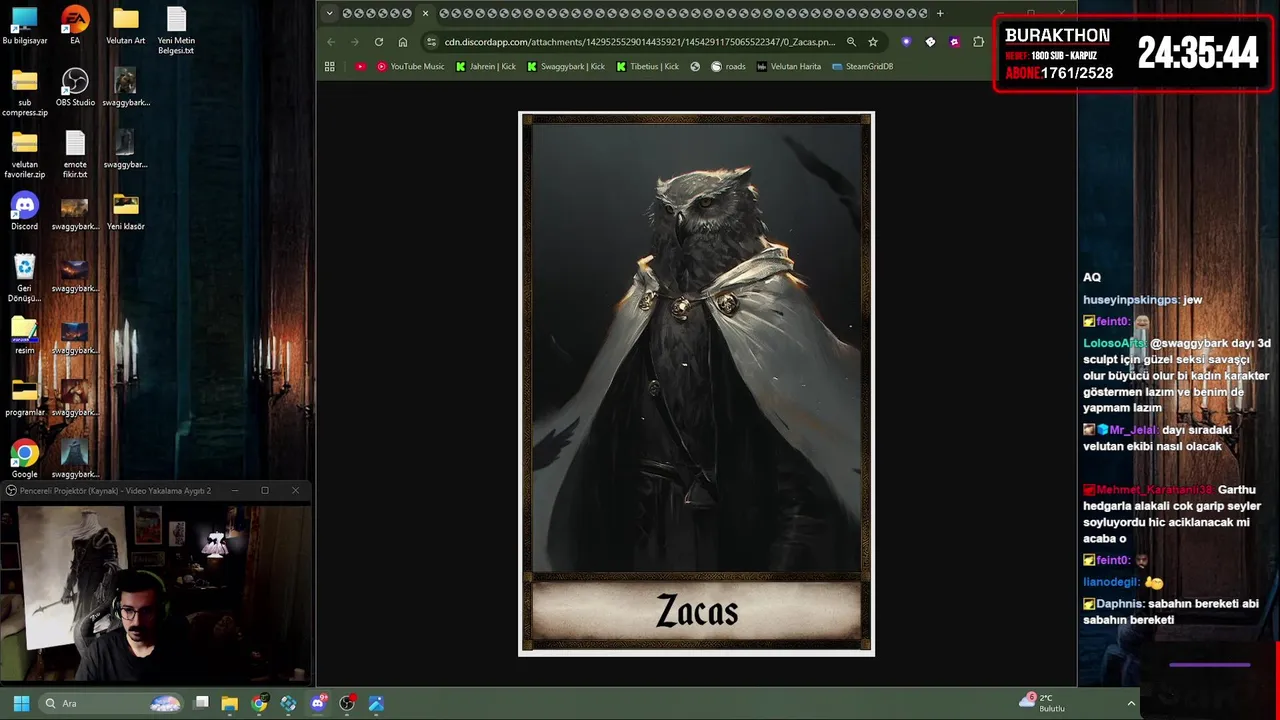Viewport: 1280px width, 720px height.
Task: Open the resim folder on desktop
Action: 25,336
